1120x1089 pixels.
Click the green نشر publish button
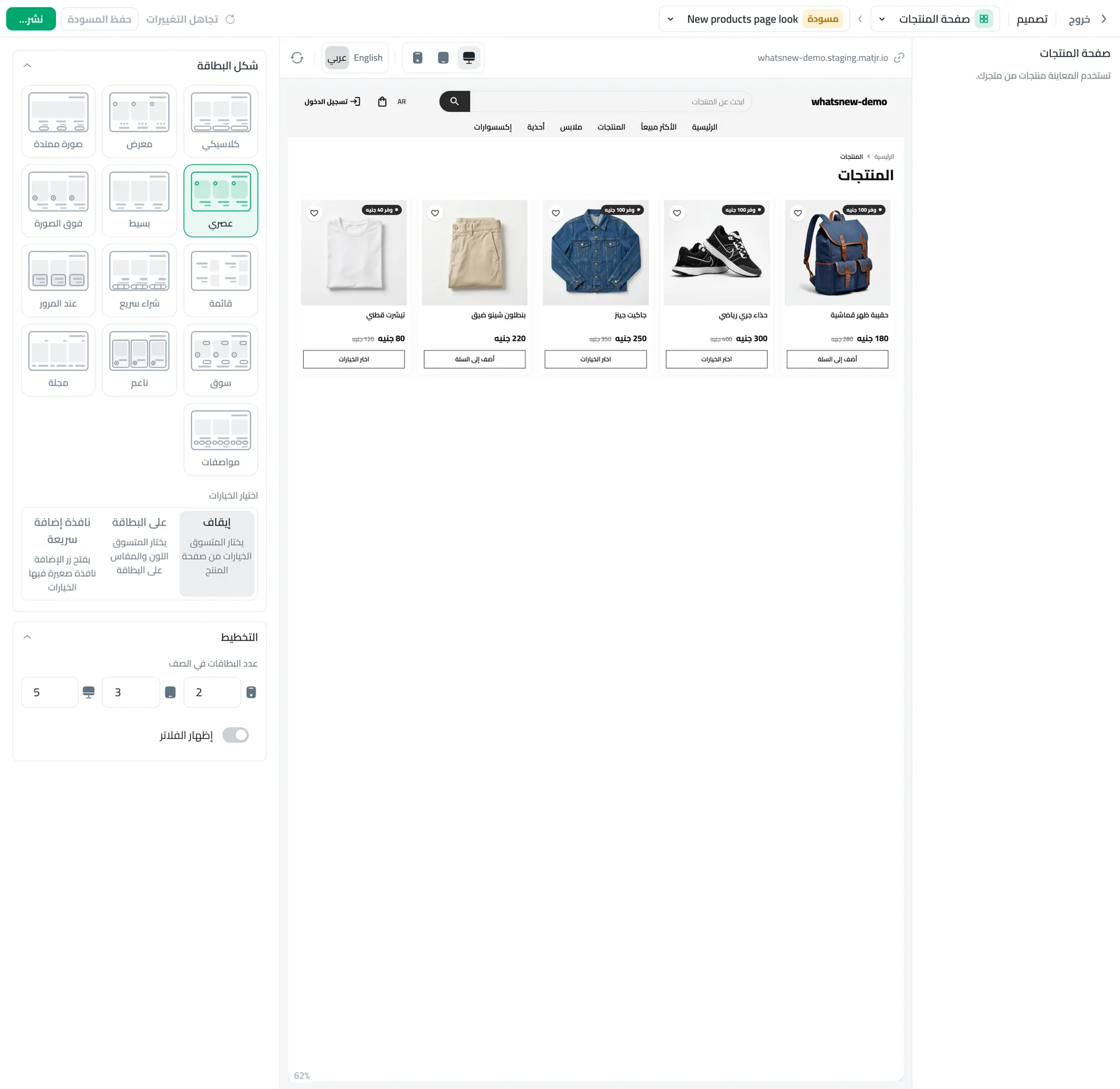(31, 19)
